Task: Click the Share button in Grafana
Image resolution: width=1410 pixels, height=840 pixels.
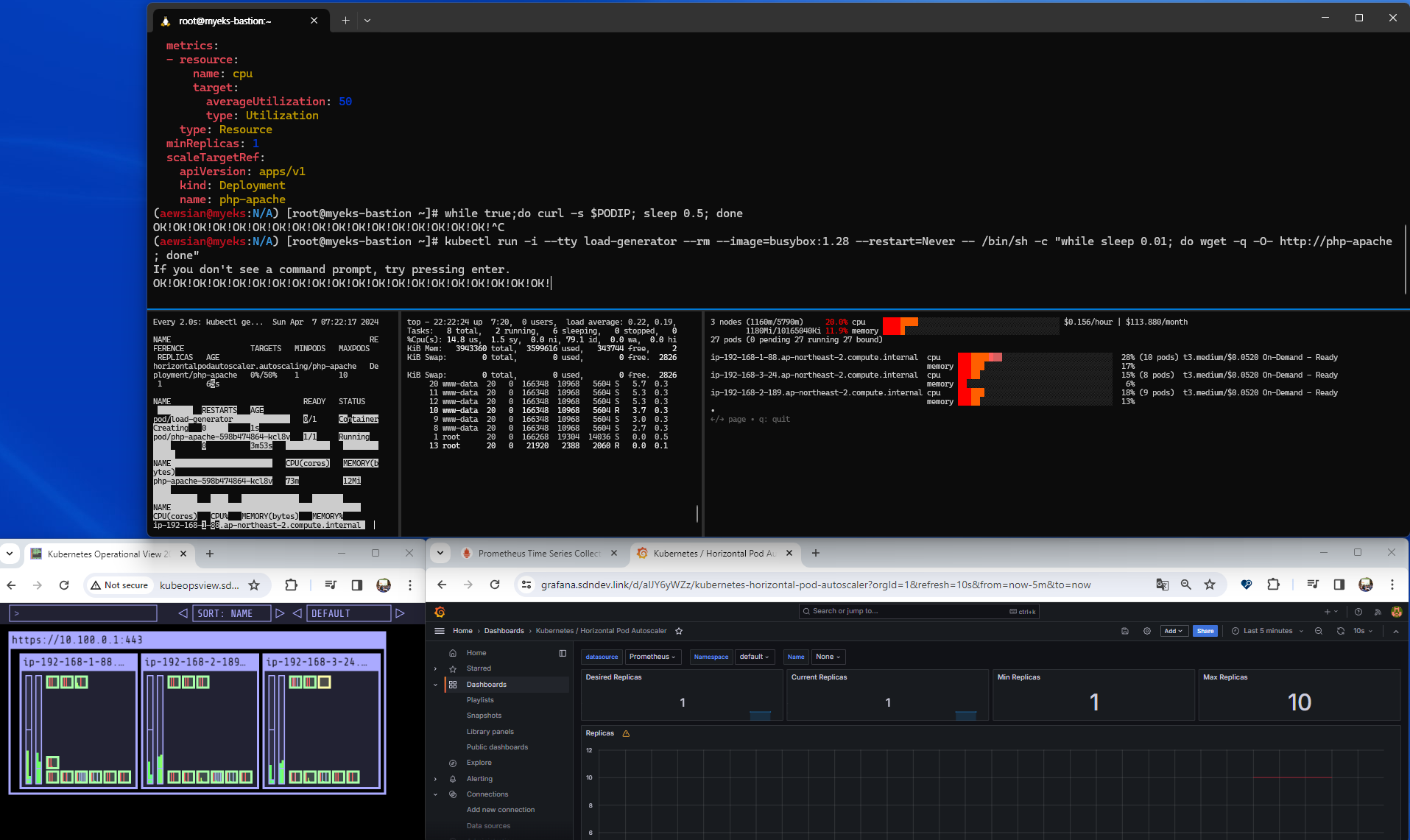Action: [x=1205, y=631]
